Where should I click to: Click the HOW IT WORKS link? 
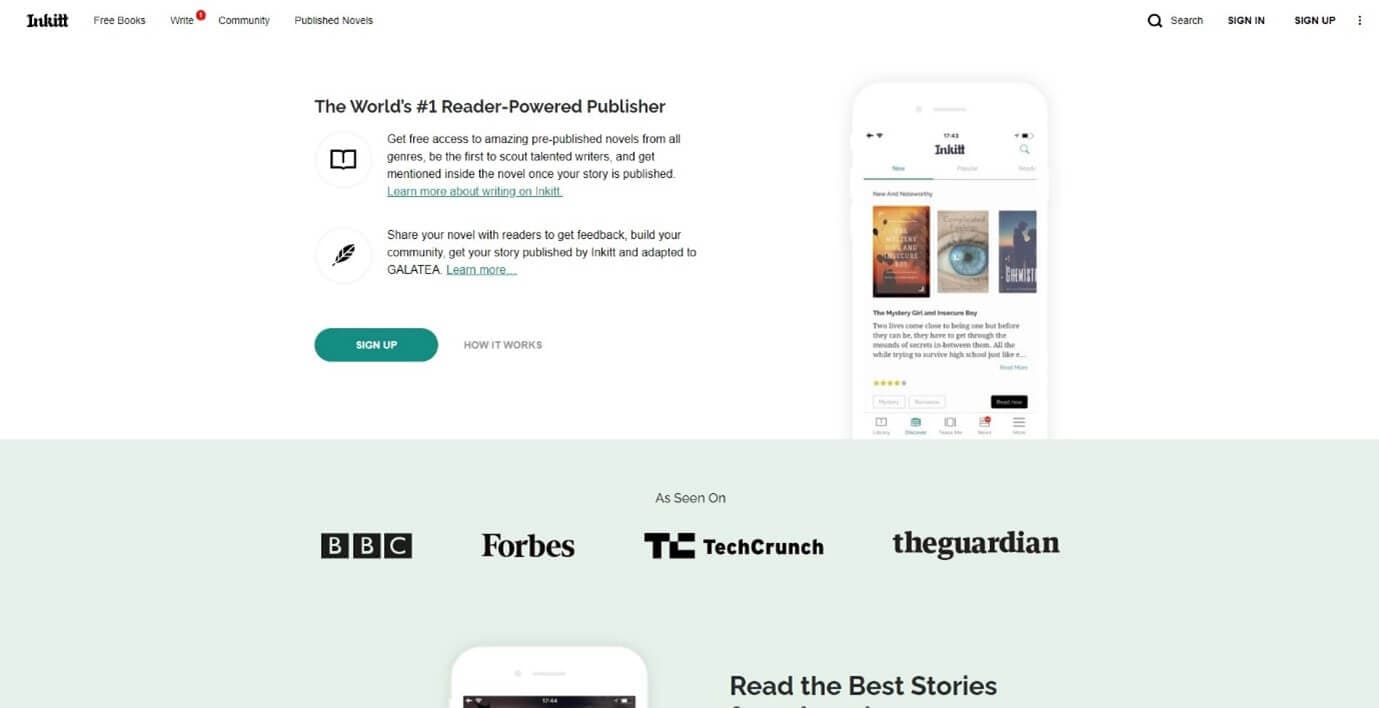tap(503, 345)
